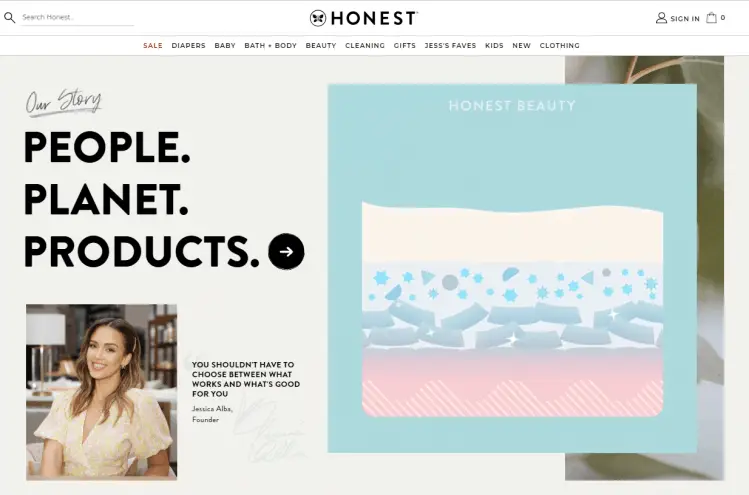Go to the GIFTS section
Image resolution: width=749 pixels, height=495 pixels.
405,45
